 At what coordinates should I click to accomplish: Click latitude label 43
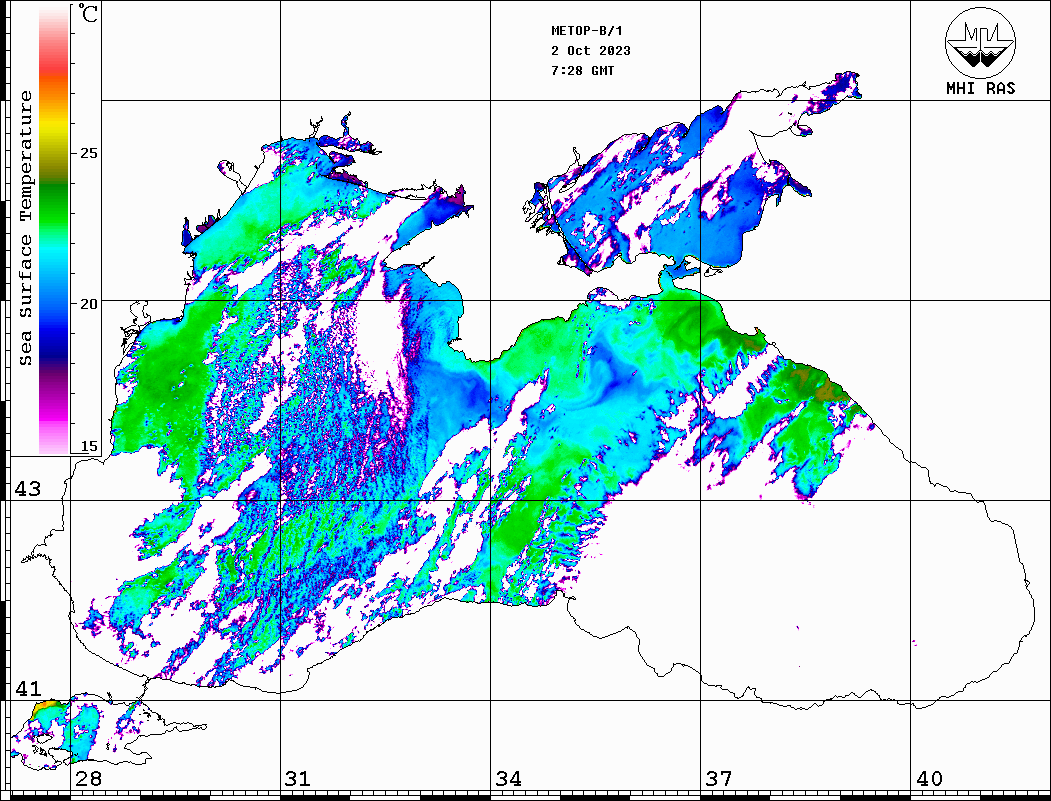point(27,489)
